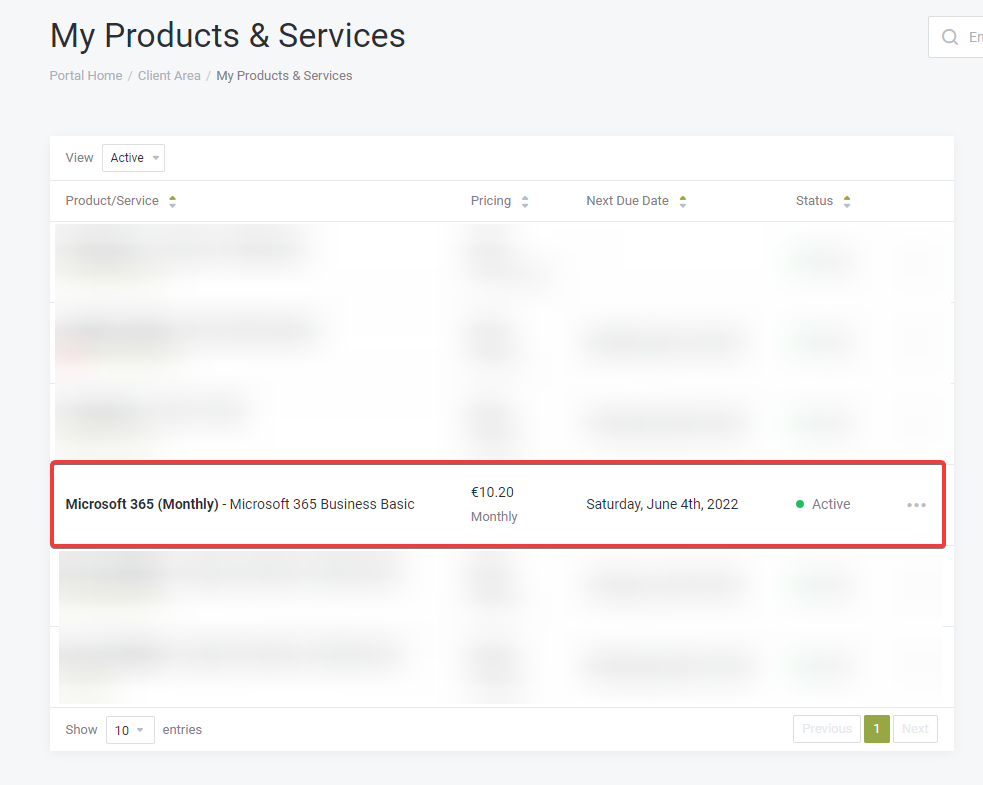Click the Next Due Date column header
This screenshot has width=983, height=785.
[x=628, y=201]
